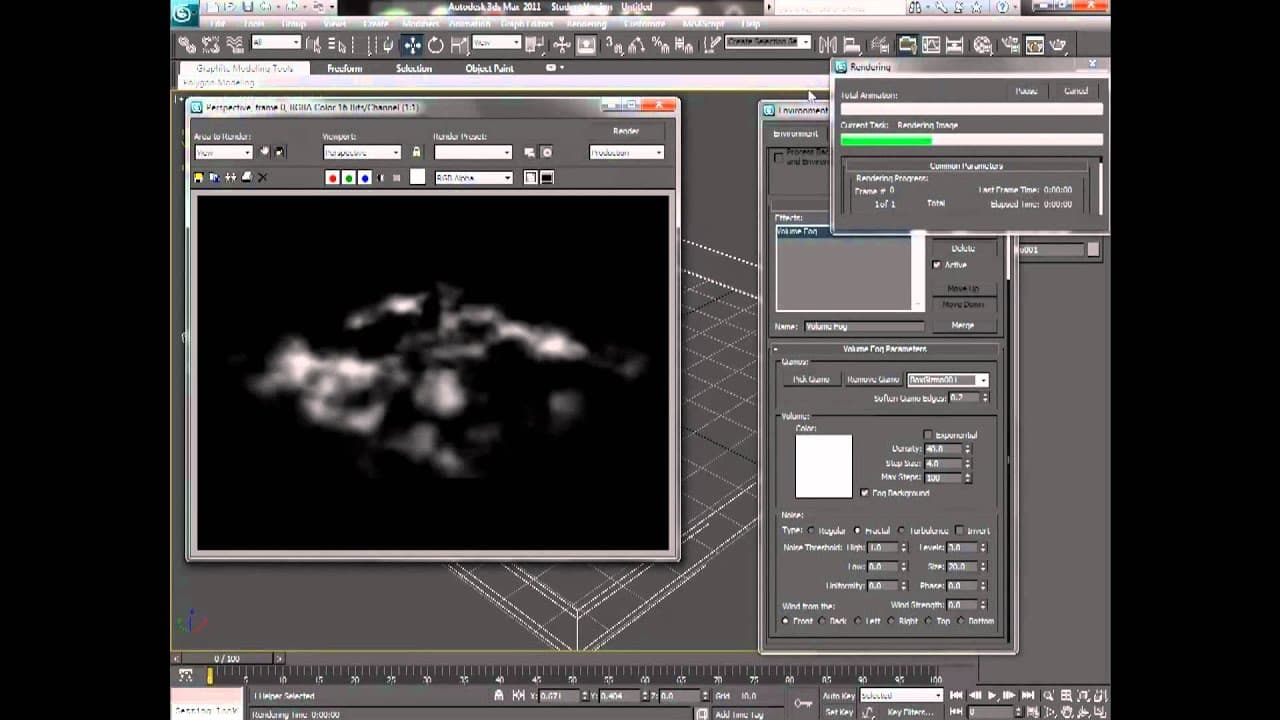The image size is (1280, 720).
Task: Click the white fog Color swatch
Action: click(x=823, y=466)
